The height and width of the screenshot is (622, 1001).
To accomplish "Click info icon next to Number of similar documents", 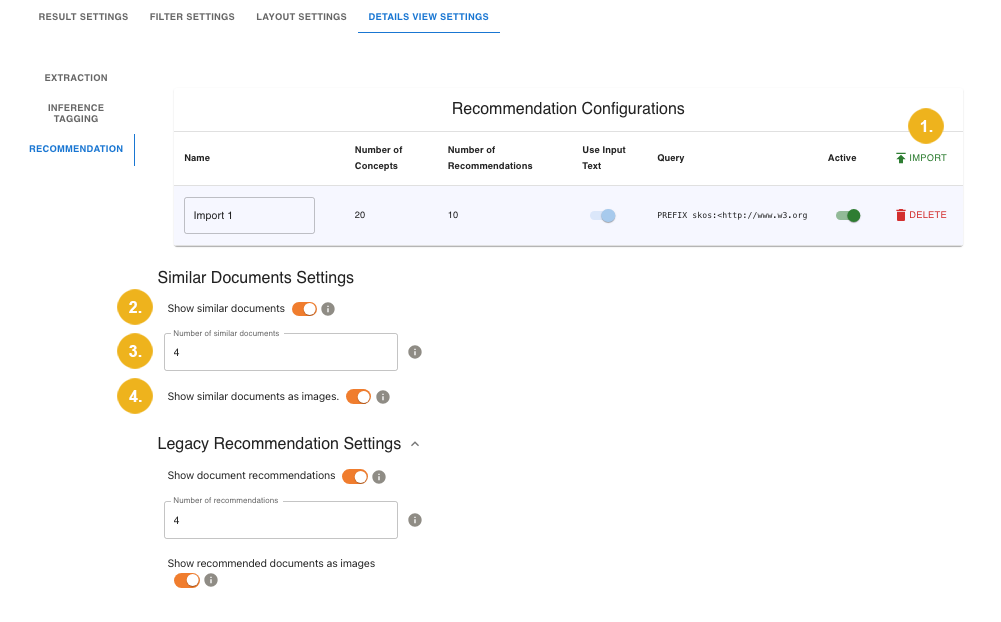I will pyautogui.click(x=415, y=352).
